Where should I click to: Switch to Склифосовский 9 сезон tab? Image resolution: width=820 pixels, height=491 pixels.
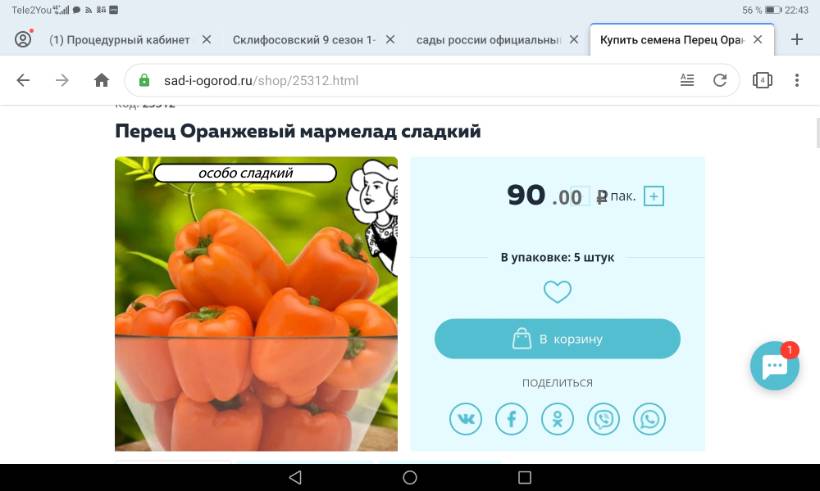(304, 40)
